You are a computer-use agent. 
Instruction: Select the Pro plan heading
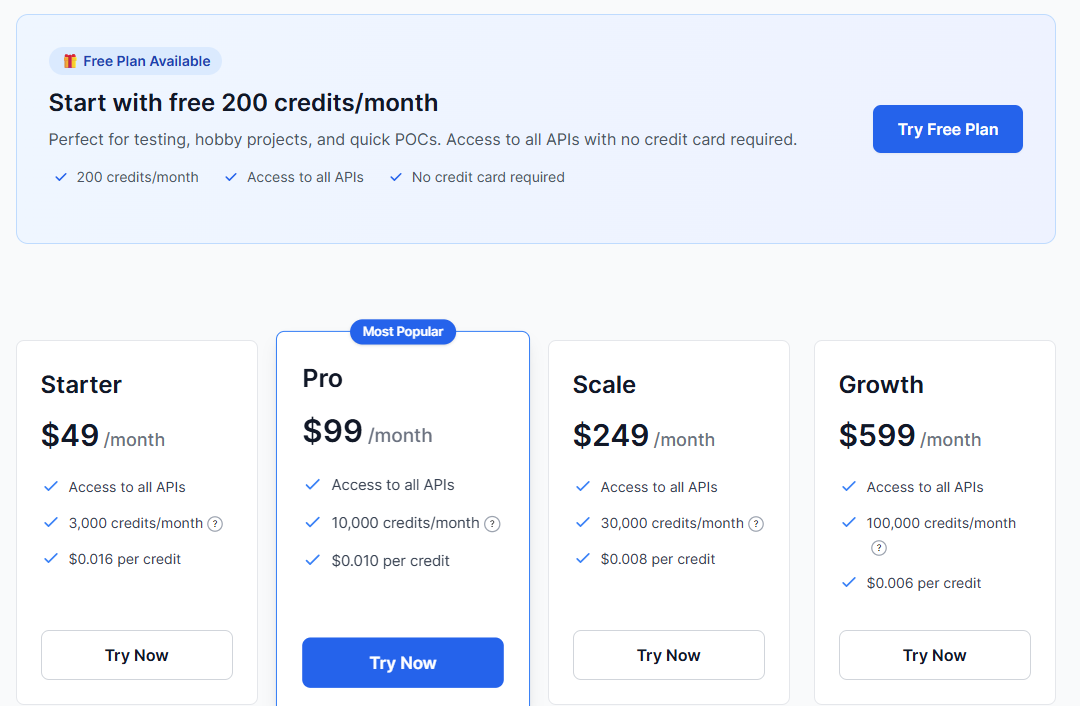tap(322, 379)
